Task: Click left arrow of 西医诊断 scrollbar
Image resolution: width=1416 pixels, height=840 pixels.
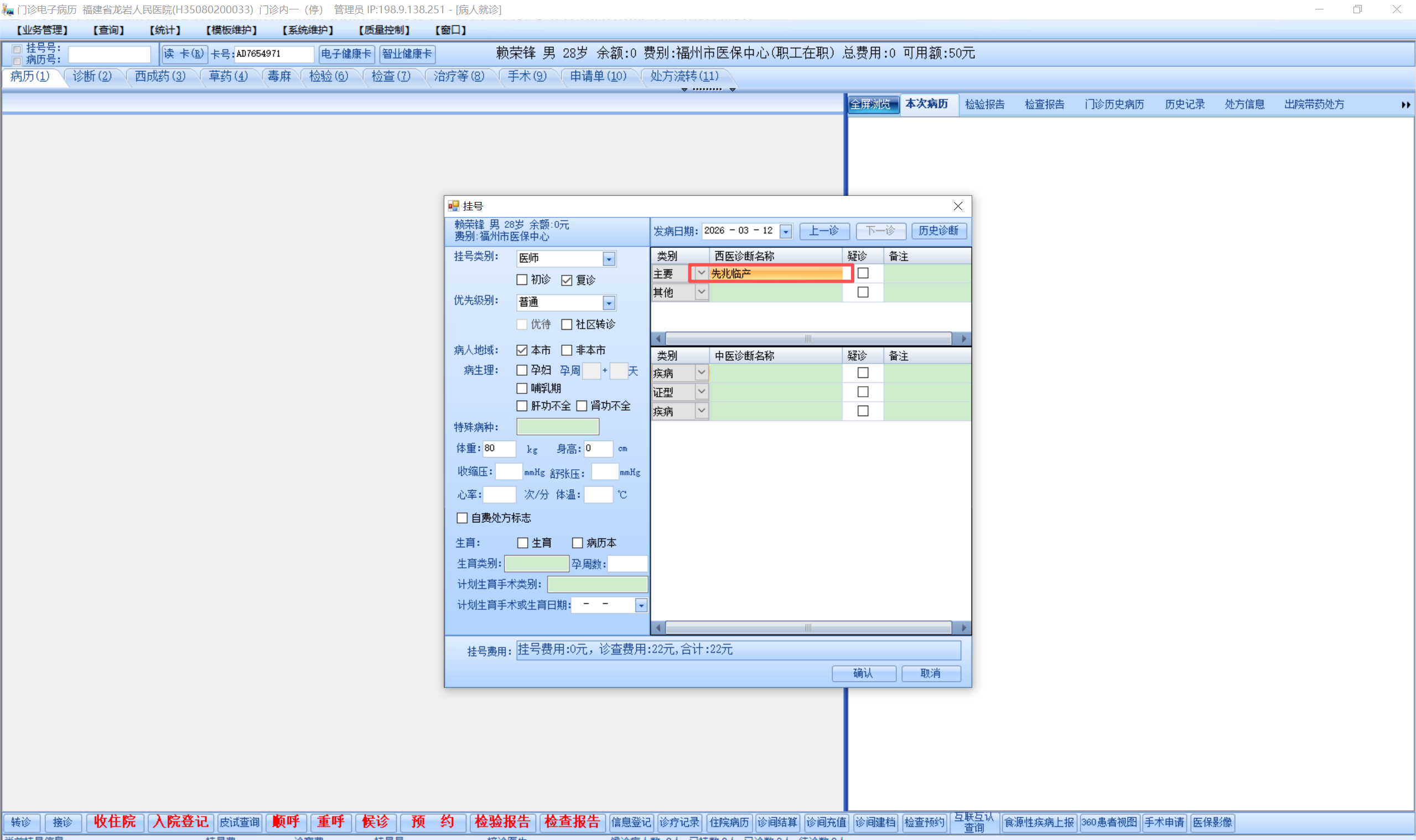Action: tap(657, 339)
